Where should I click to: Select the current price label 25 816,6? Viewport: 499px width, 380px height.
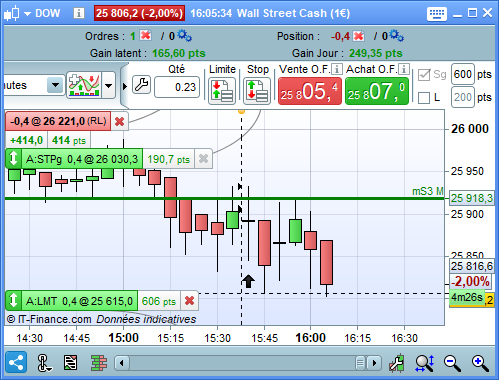click(x=472, y=266)
